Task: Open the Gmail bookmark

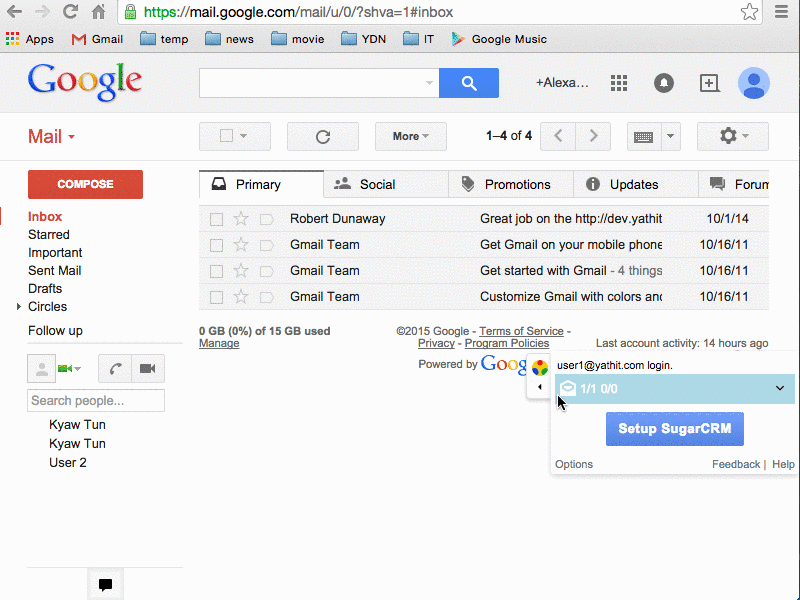Action: tap(97, 39)
